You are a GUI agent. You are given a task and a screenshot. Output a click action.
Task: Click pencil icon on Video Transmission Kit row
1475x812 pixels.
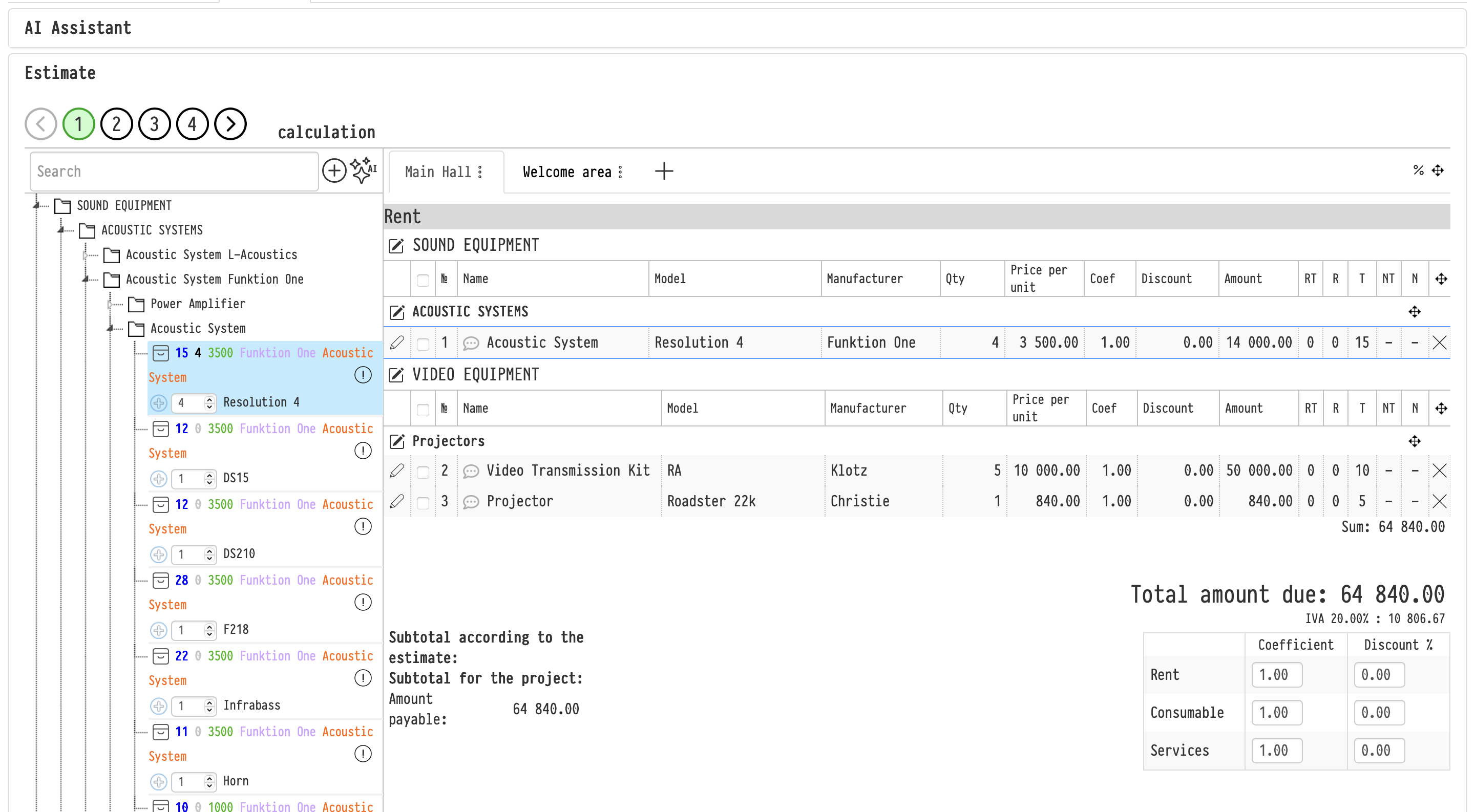(x=396, y=471)
